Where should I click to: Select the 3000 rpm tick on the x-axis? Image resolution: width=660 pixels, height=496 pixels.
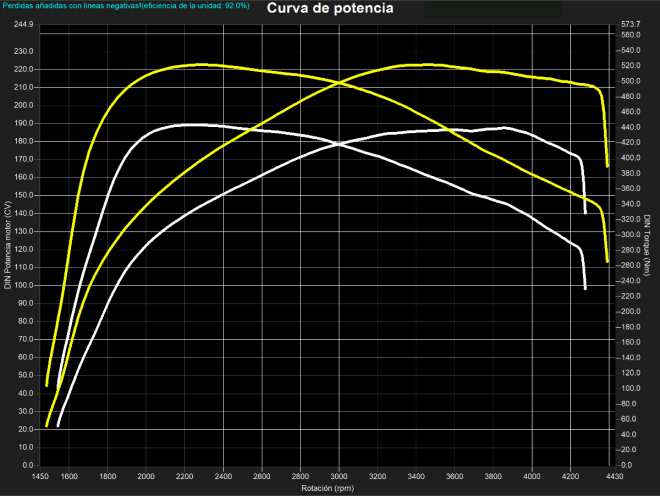[x=339, y=477]
